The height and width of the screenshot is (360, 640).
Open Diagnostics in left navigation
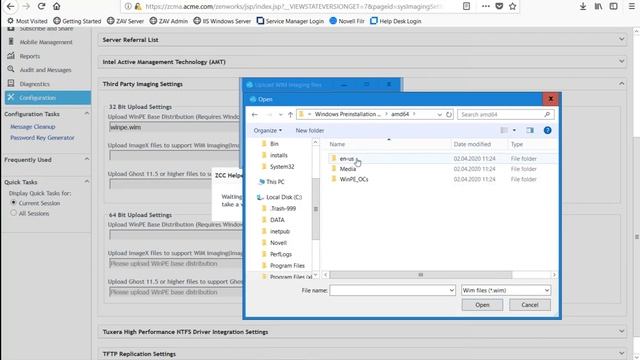pyautogui.click(x=34, y=84)
